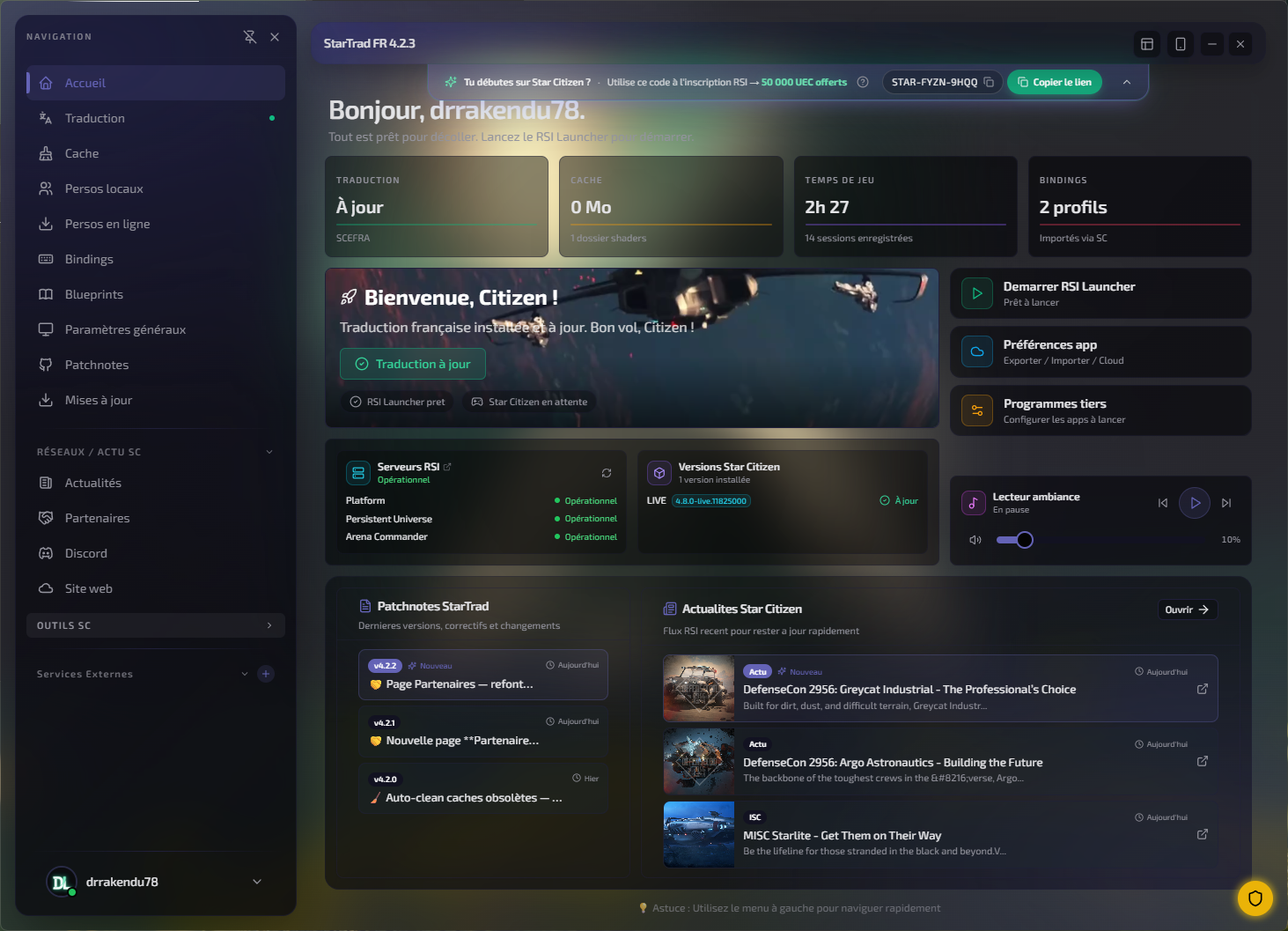Refresh the RSI server status

[607, 473]
